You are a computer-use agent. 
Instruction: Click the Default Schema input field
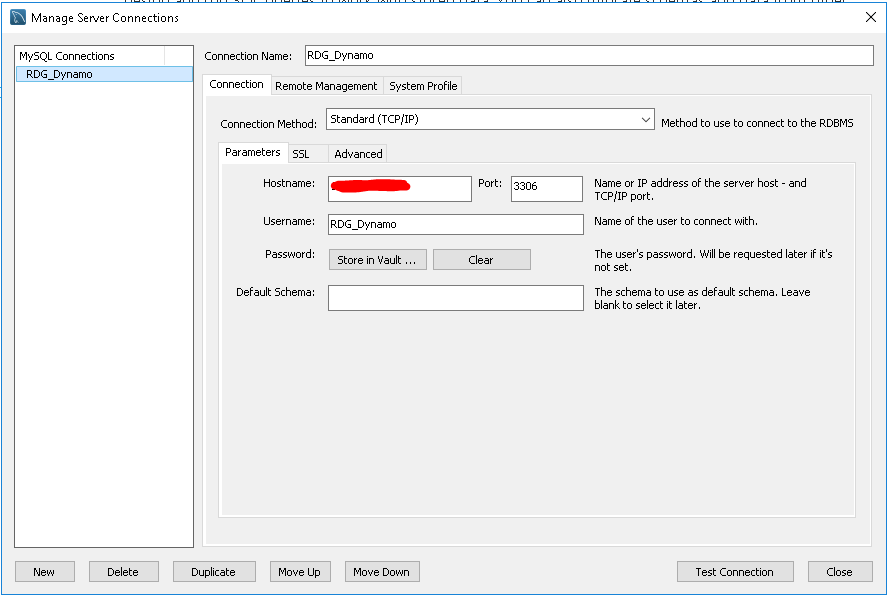pos(456,298)
